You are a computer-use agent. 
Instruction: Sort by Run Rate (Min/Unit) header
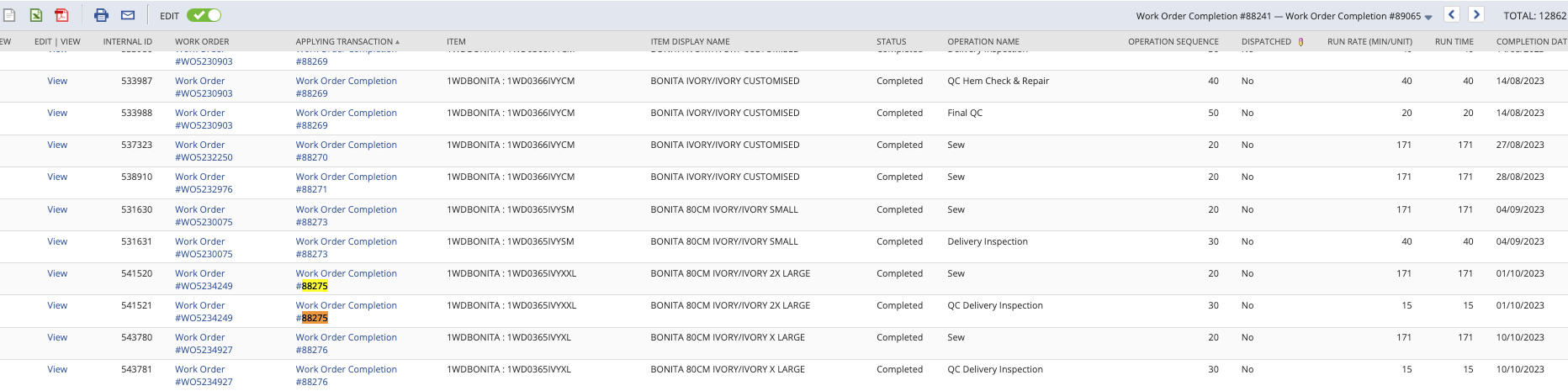click(x=1369, y=41)
